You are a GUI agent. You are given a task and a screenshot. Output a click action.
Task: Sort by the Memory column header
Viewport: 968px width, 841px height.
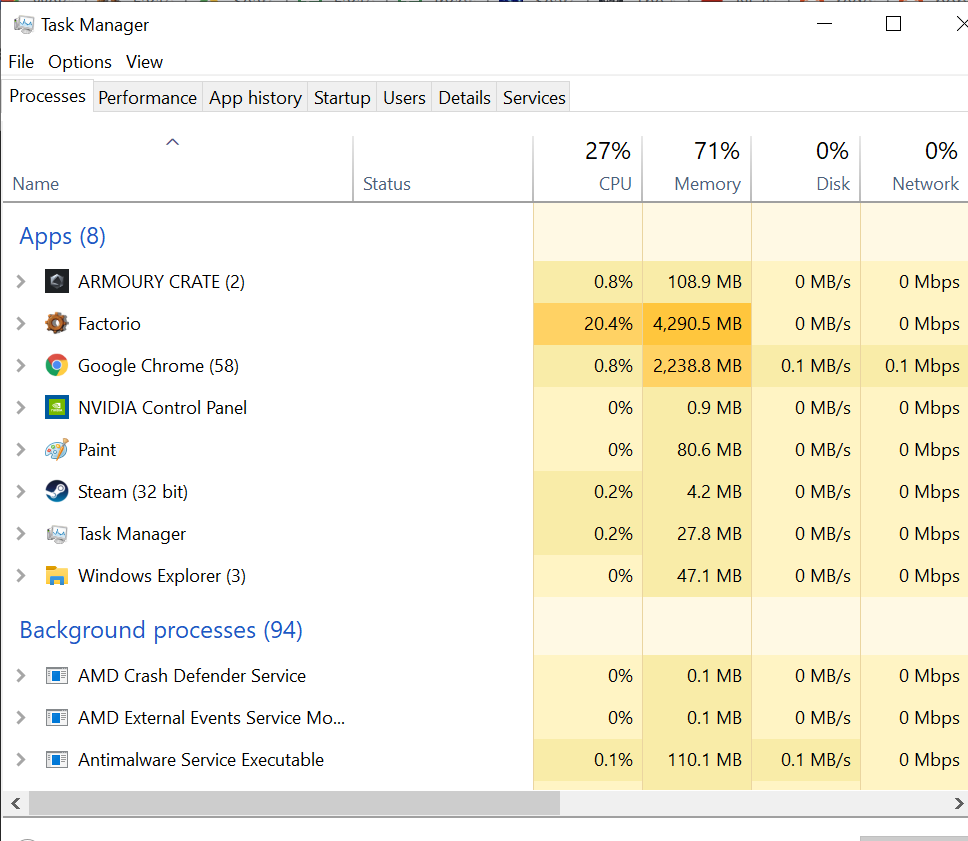click(x=696, y=169)
